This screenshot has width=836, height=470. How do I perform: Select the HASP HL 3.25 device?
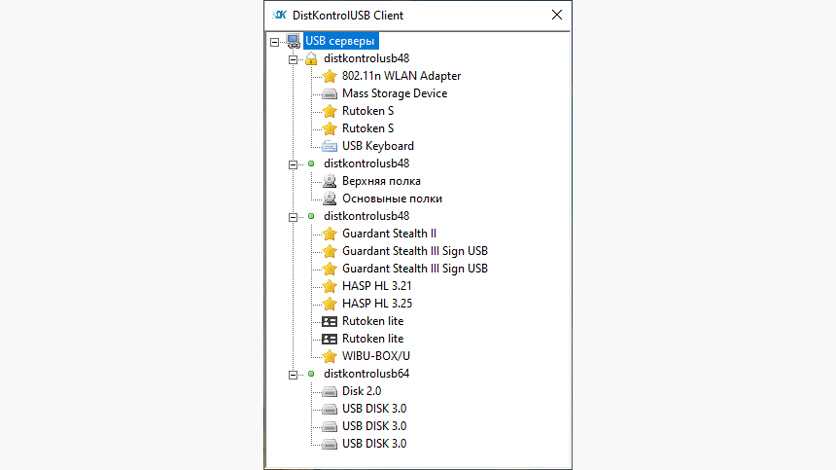(x=377, y=303)
